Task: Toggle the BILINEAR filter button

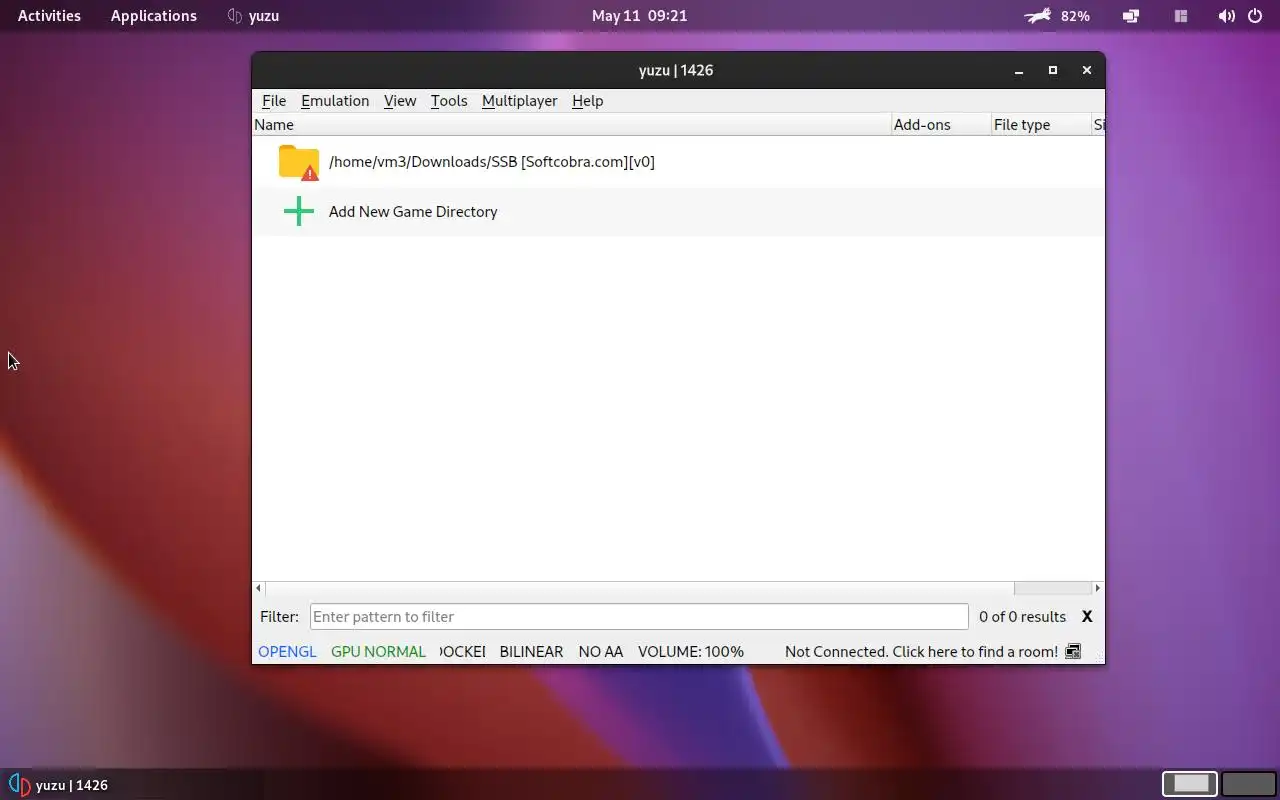Action: 531,651
